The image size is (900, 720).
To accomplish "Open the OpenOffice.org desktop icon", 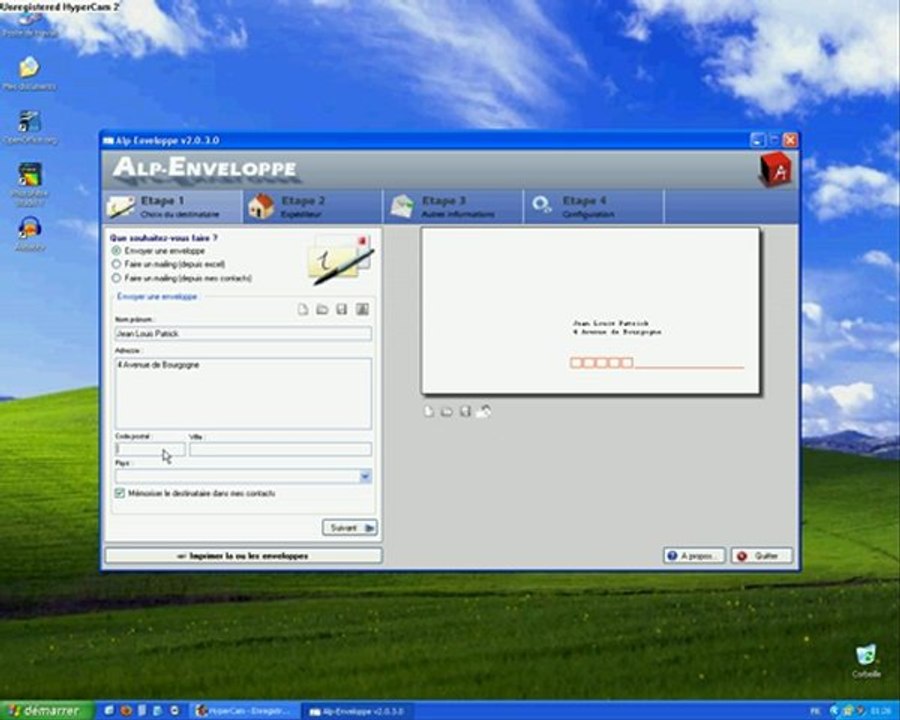I will tap(29, 127).
